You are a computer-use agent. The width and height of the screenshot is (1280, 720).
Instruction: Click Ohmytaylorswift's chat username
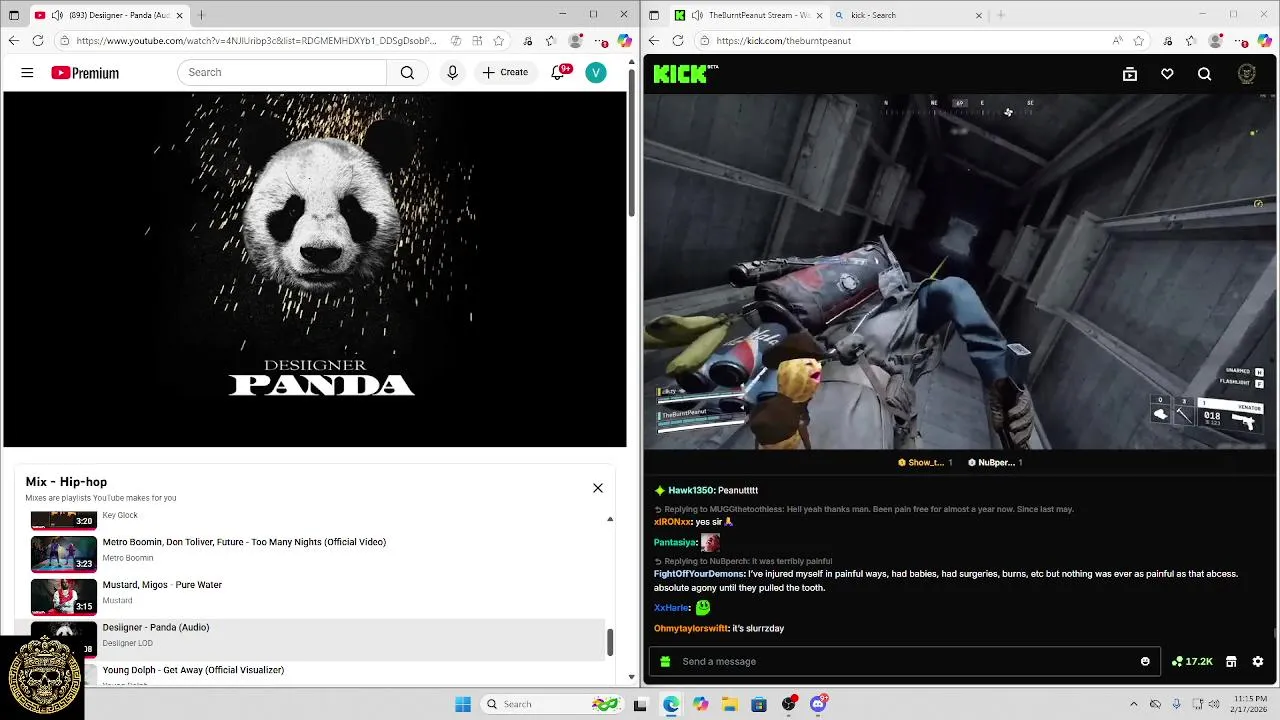click(691, 628)
